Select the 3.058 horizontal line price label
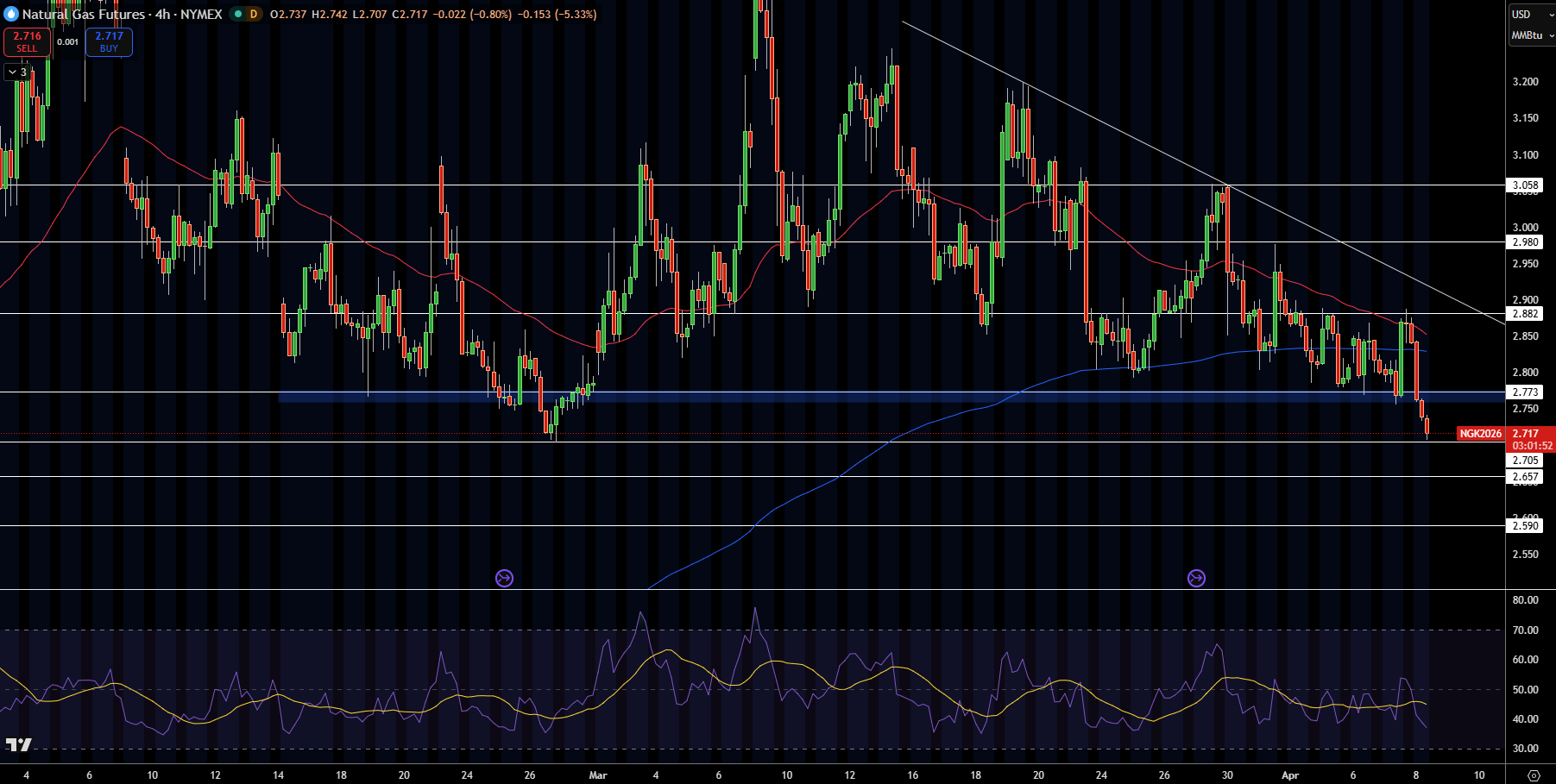This screenshot has width=1556, height=784. coord(1525,185)
